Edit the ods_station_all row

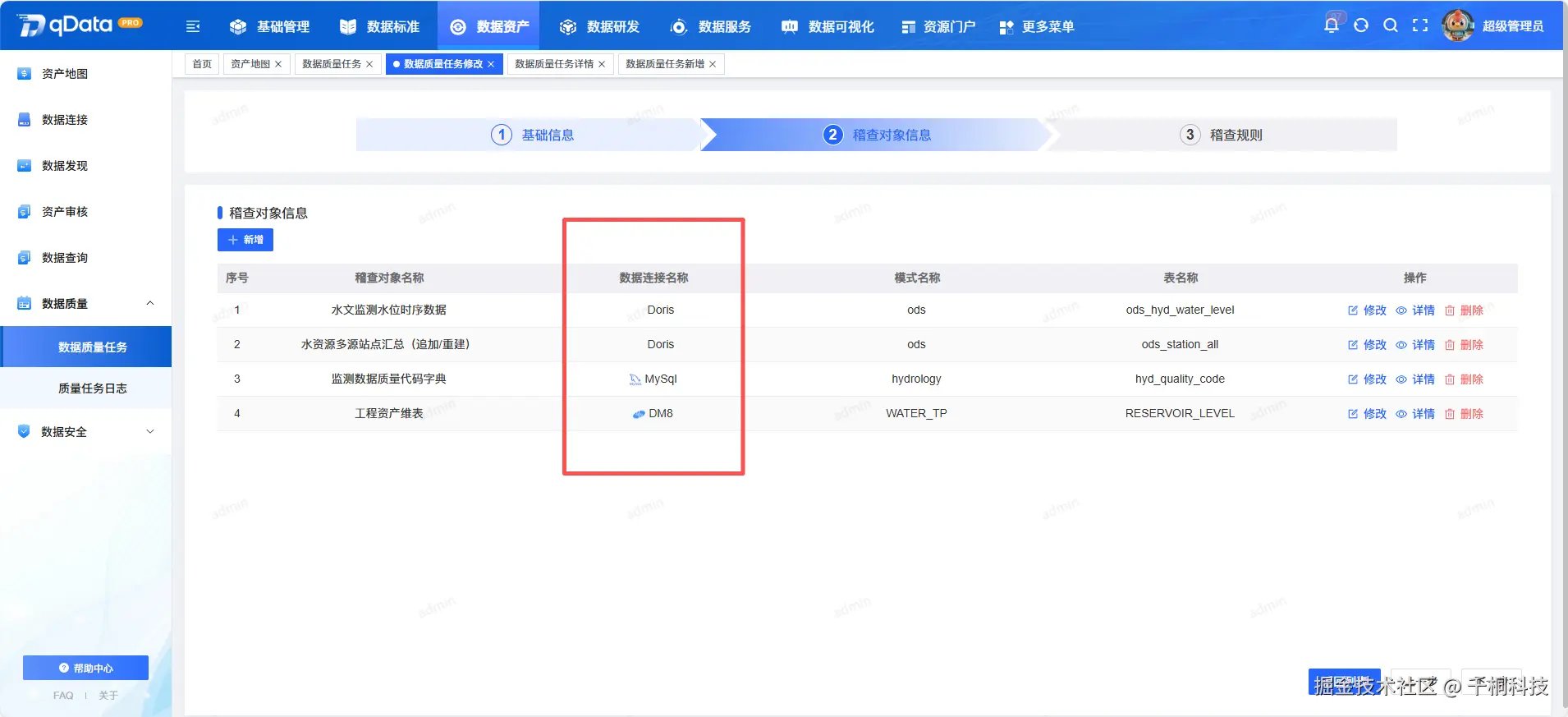click(1367, 345)
